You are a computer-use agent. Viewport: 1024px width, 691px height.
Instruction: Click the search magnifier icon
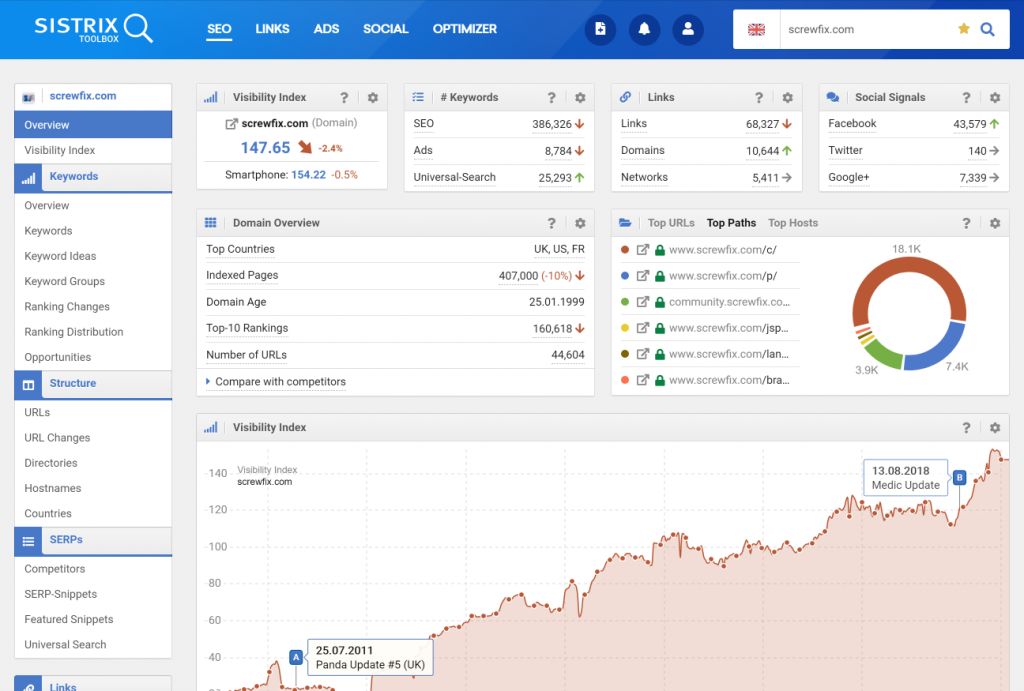(x=987, y=30)
